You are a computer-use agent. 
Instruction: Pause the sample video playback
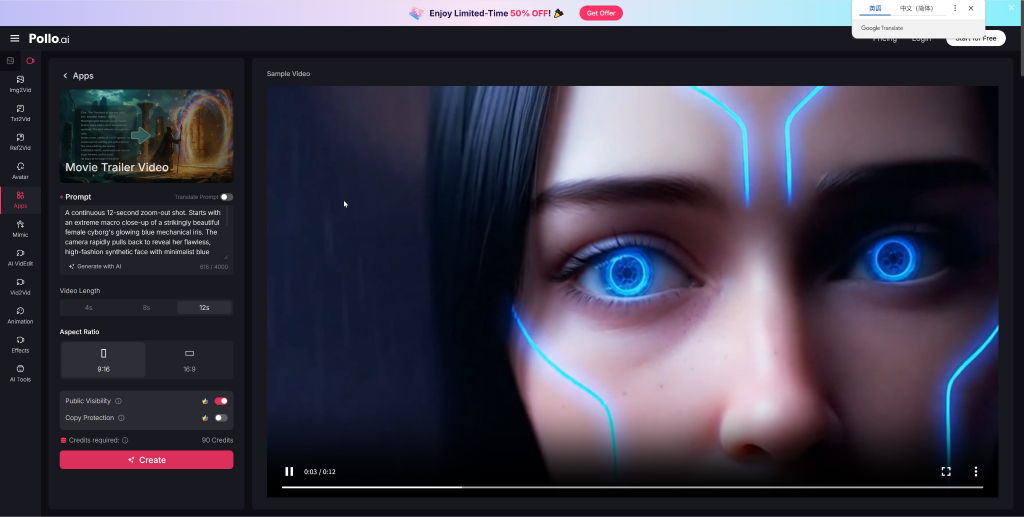289,471
